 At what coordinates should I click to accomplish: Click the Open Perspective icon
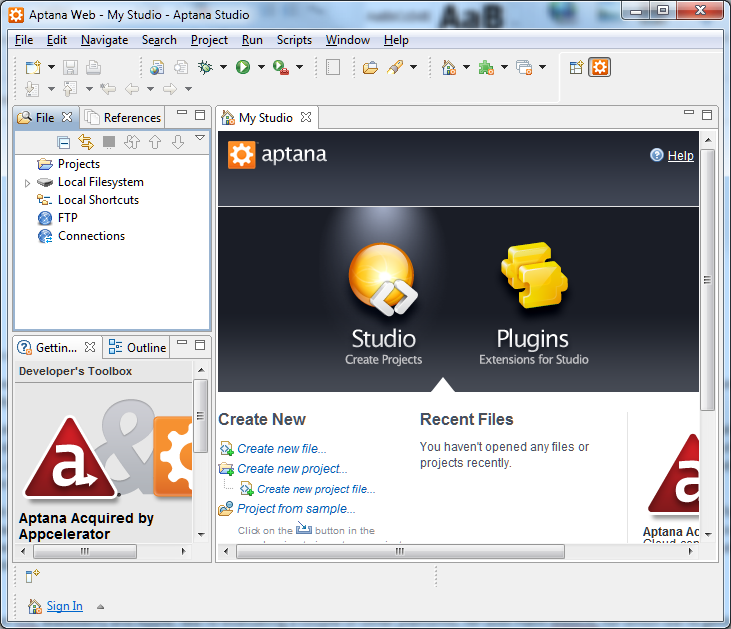point(576,68)
